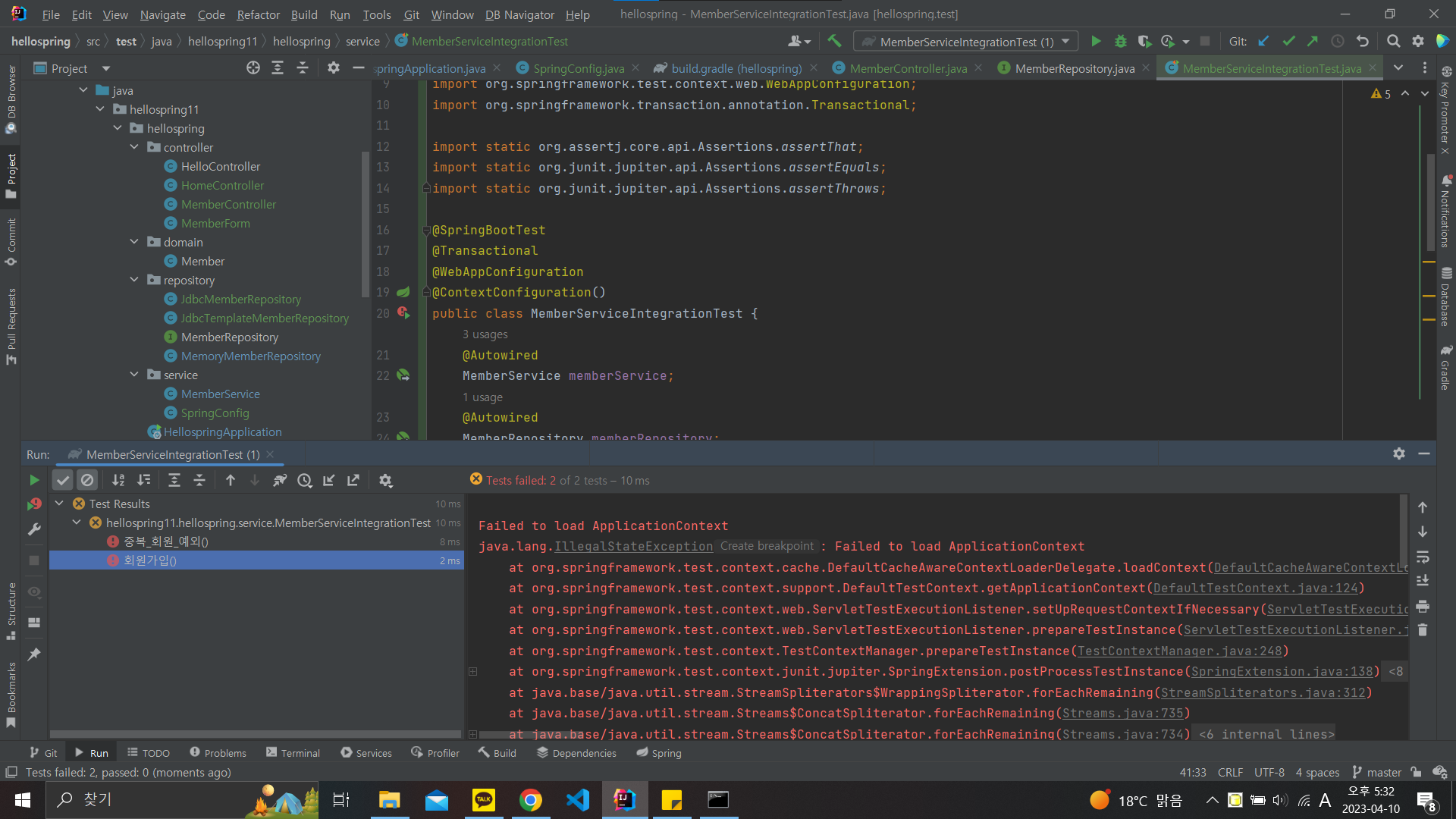Switch to MemberRepository.java tab
The width and height of the screenshot is (1456, 819).
pos(1075,68)
